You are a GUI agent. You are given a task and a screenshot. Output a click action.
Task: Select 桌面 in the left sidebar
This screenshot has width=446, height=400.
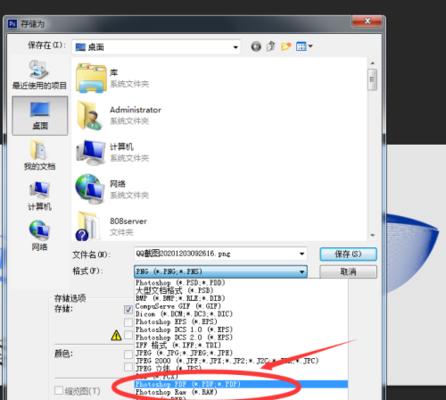tap(40, 116)
